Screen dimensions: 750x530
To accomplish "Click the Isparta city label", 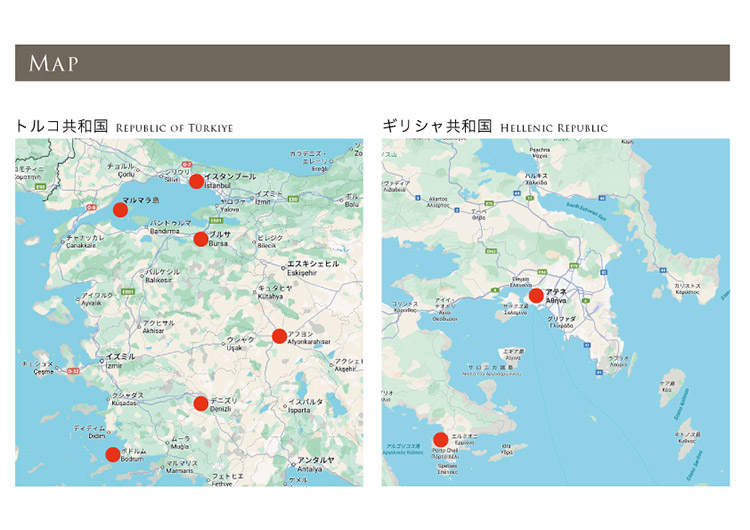I will (305, 406).
